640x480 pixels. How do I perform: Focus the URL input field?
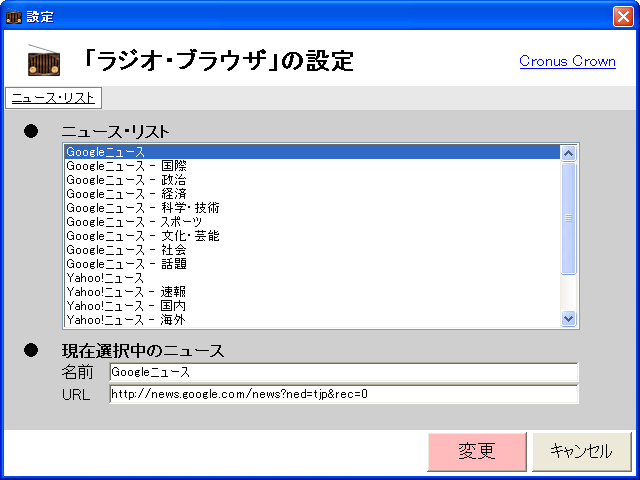344,394
